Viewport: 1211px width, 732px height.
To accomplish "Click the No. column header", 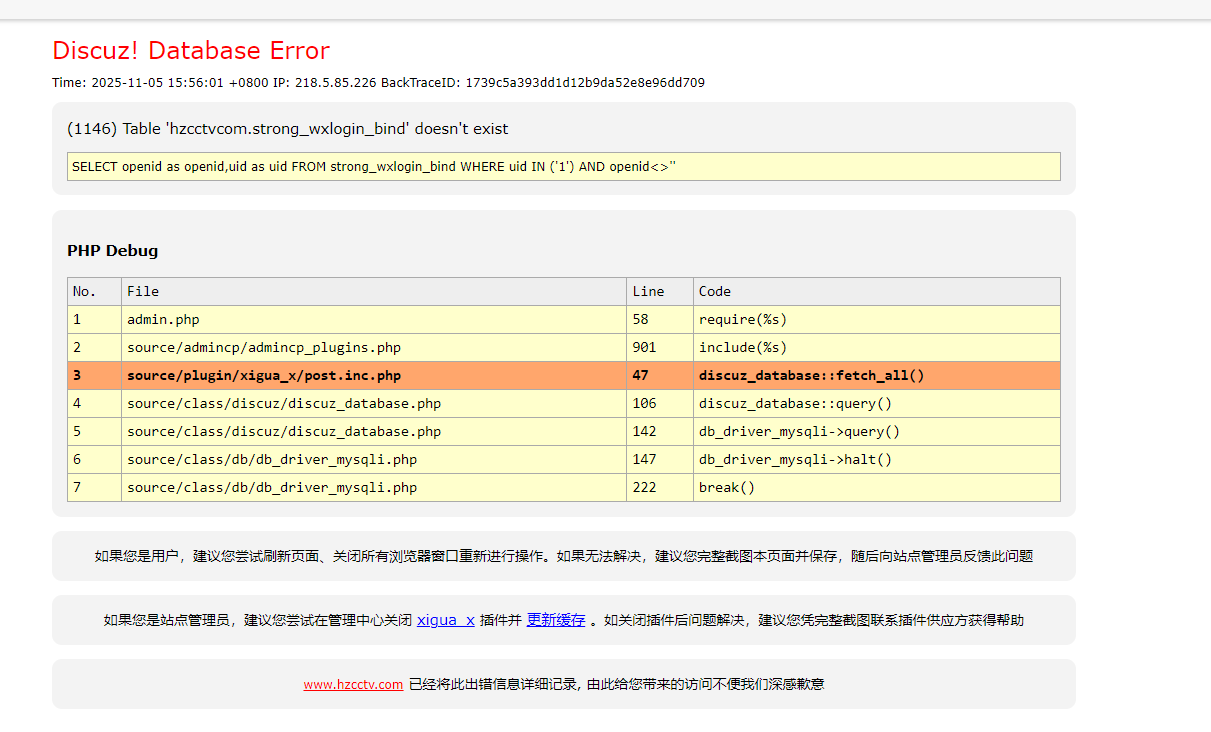I will [x=95, y=292].
